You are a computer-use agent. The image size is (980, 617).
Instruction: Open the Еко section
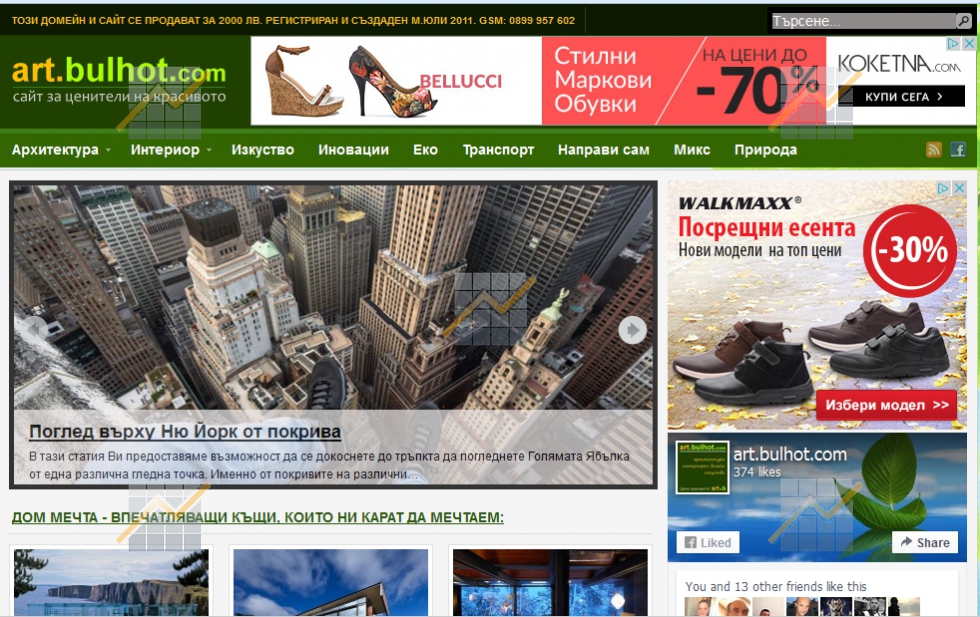click(x=425, y=149)
